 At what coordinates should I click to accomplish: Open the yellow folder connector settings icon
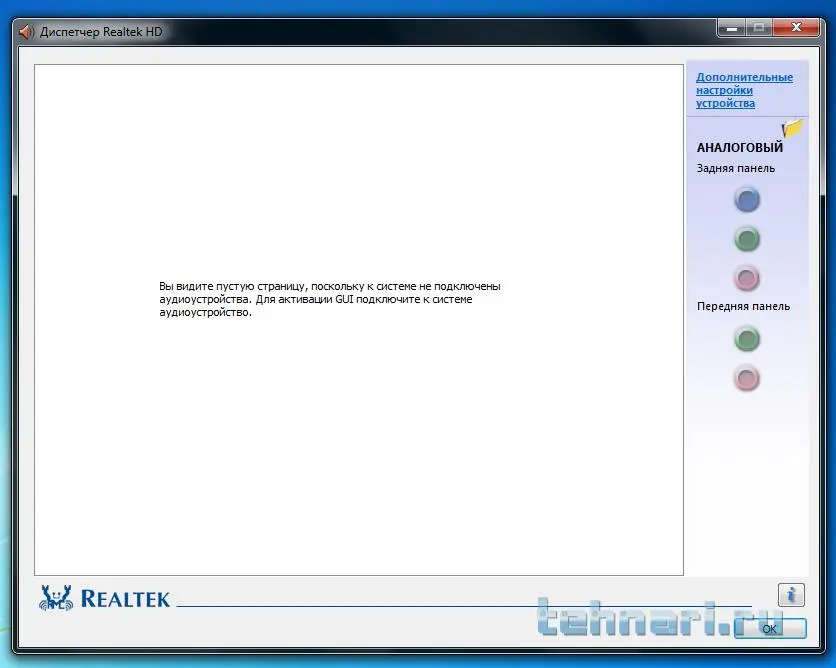coord(792,128)
